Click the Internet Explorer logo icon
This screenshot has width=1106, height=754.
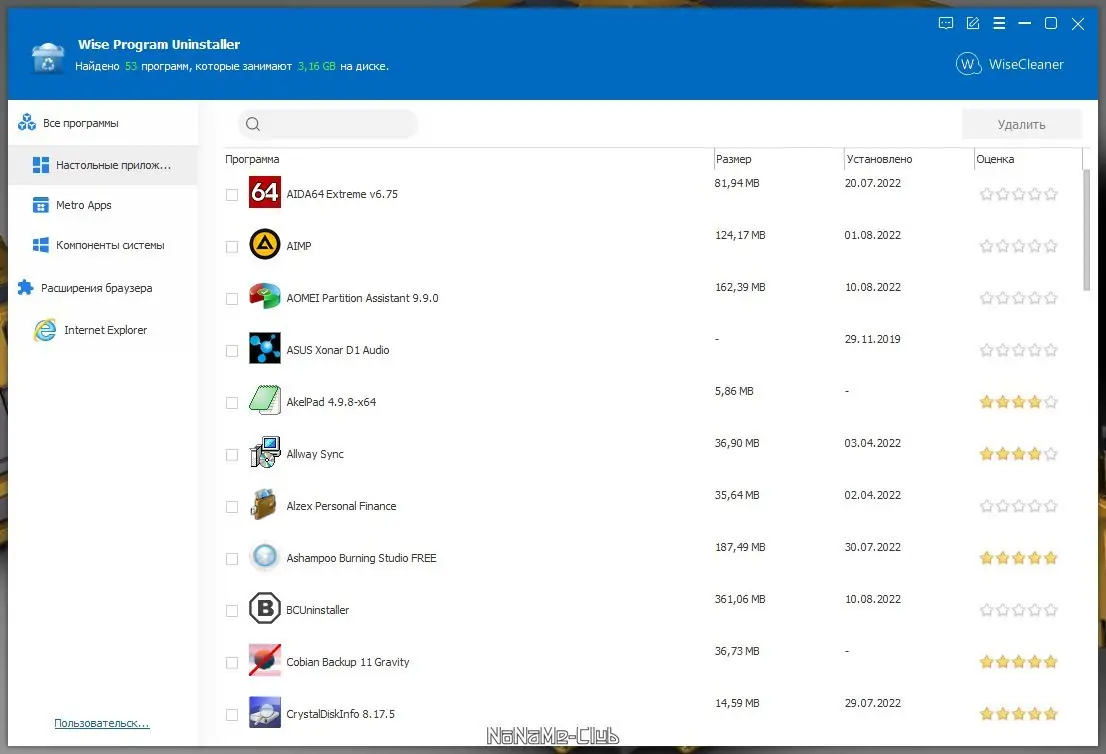tap(44, 330)
